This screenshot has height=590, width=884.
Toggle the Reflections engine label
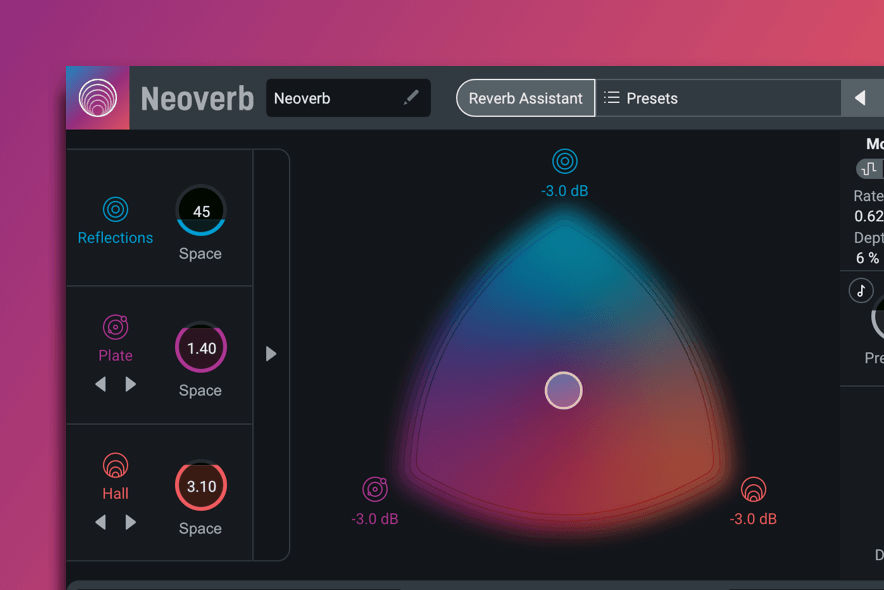[116, 238]
